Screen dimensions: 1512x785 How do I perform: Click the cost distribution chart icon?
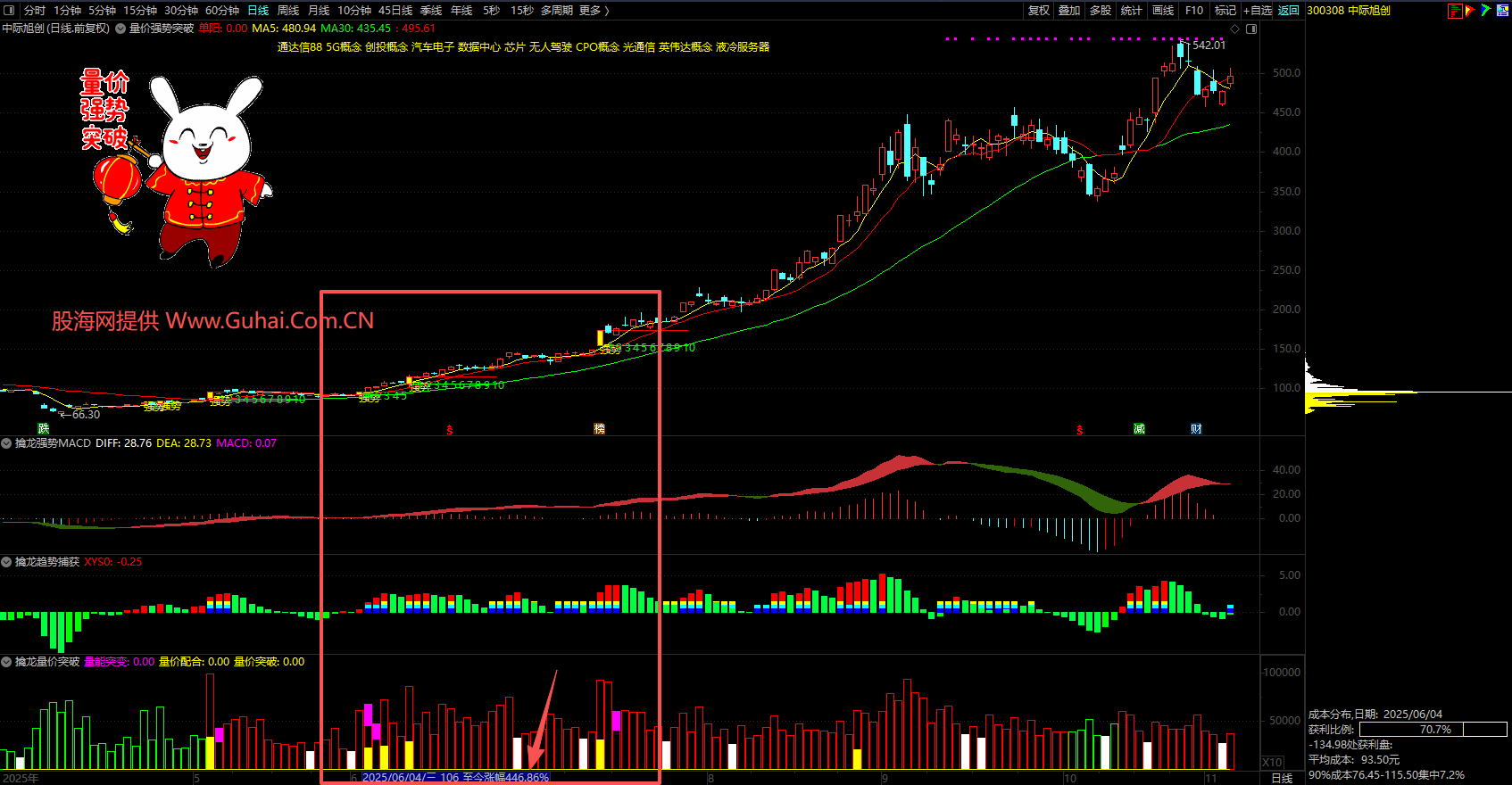tap(1455, 11)
